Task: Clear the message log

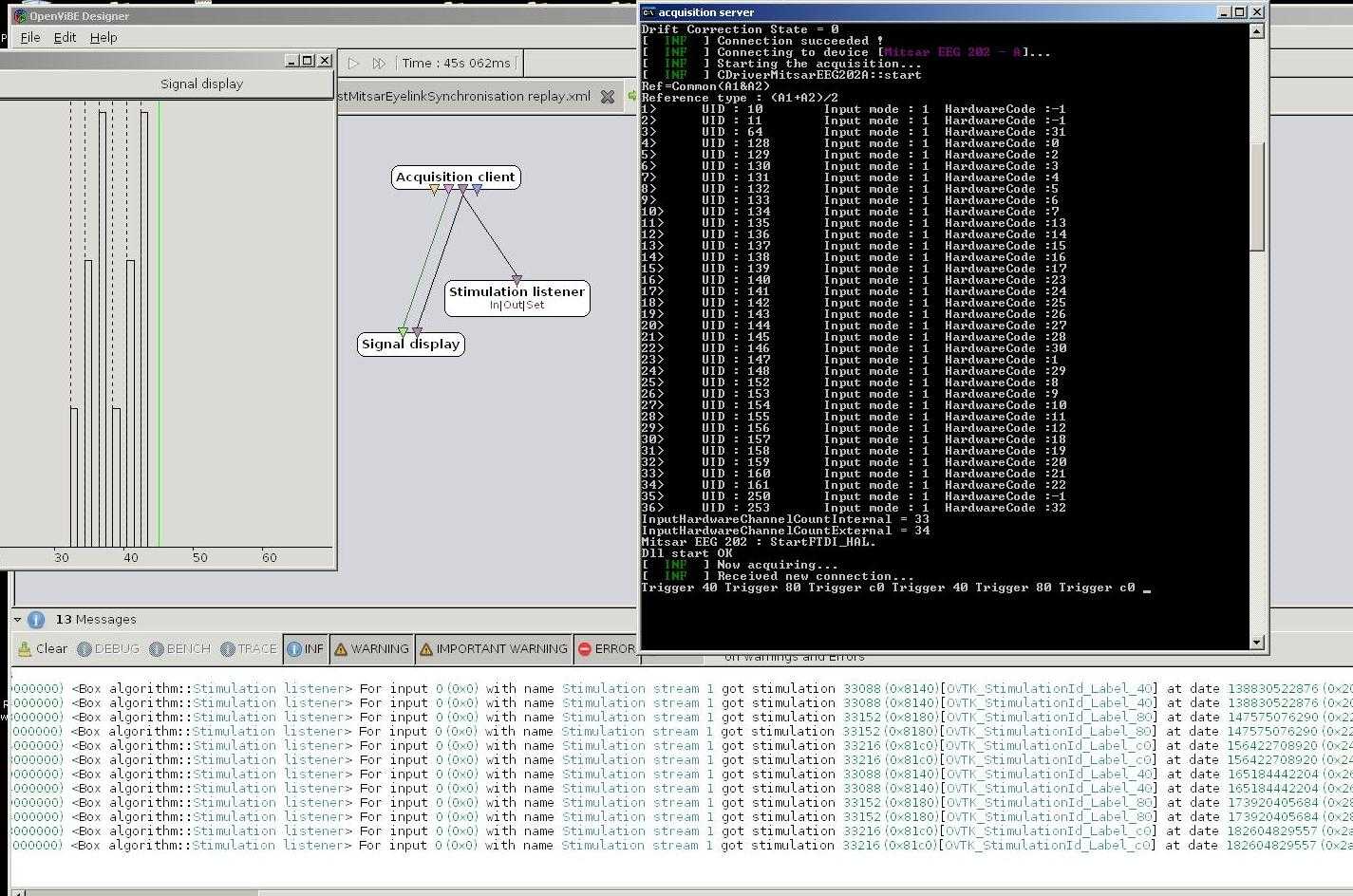Action: coord(44,649)
